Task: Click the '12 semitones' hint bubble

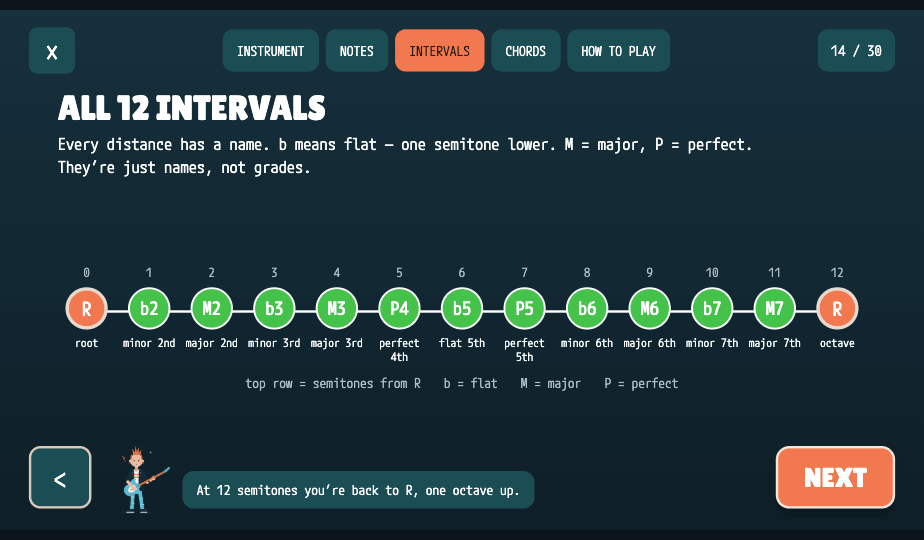Action: 358,490
